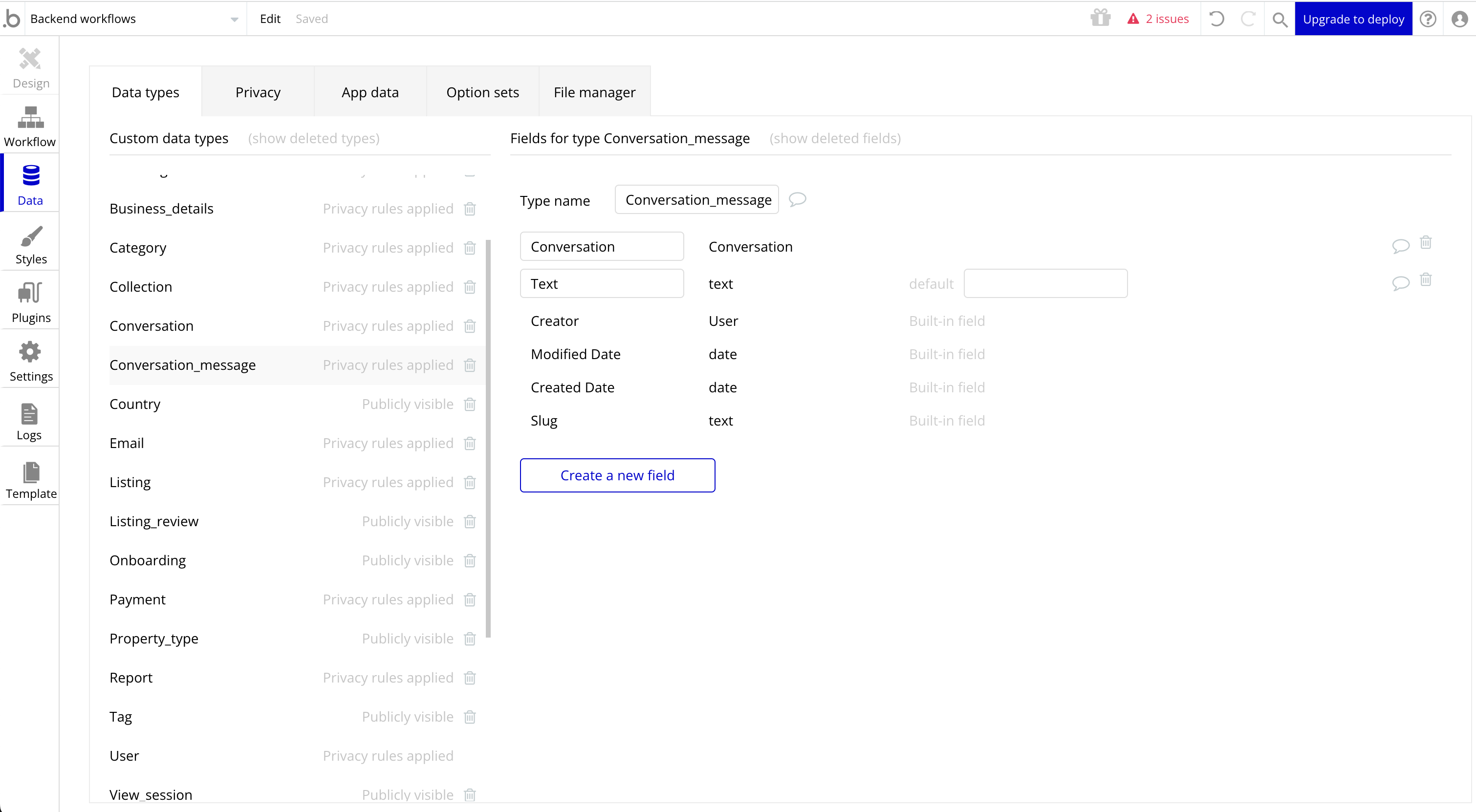The image size is (1476, 812).
Task: Open the search magnifier icon
Action: (x=1280, y=20)
